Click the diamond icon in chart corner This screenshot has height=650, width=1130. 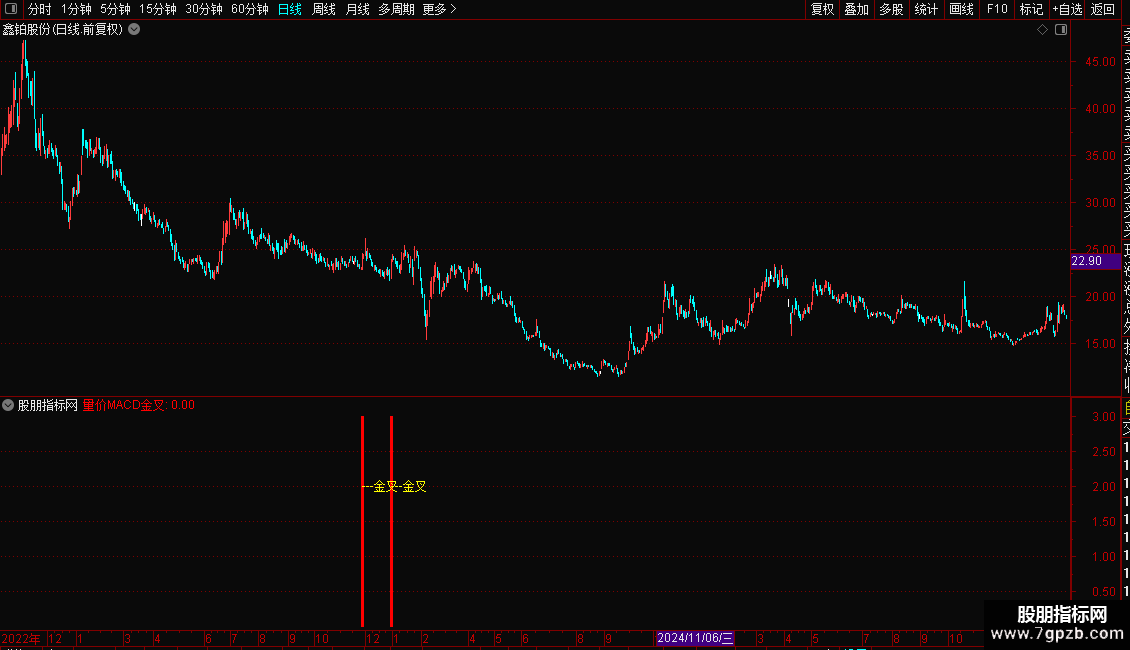click(1042, 30)
